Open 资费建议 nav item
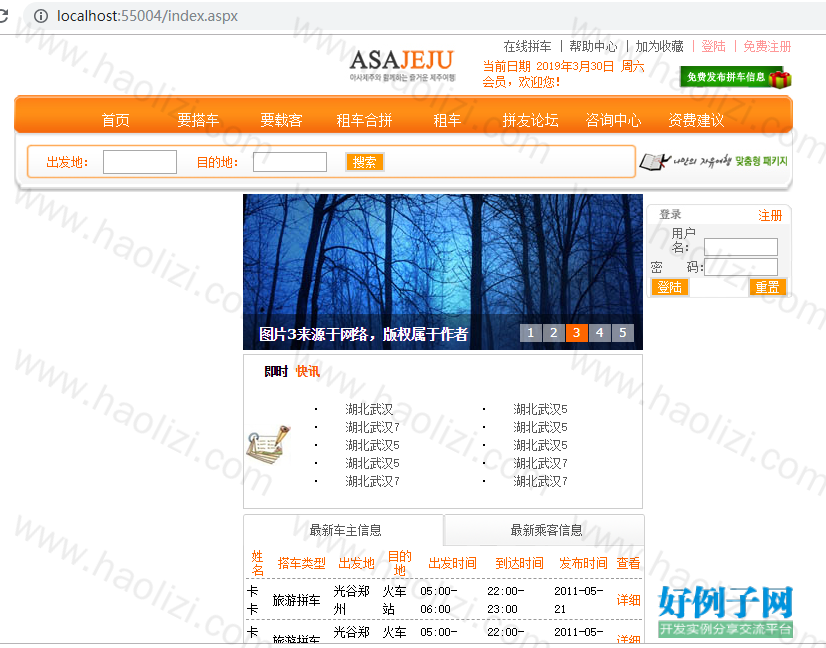 (696, 120)
